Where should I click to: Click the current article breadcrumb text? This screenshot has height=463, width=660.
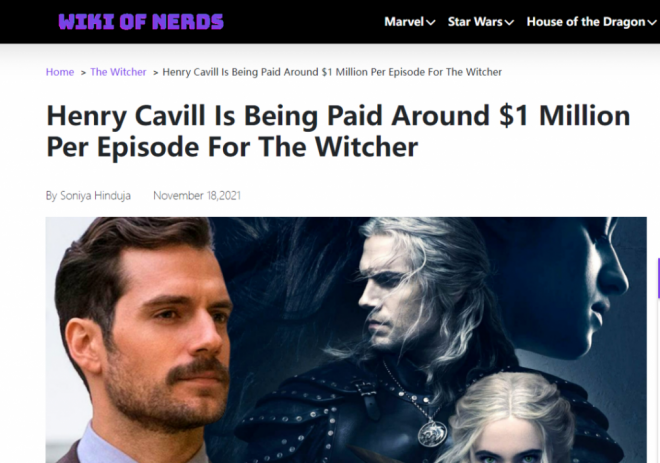[x=332, y=72]
